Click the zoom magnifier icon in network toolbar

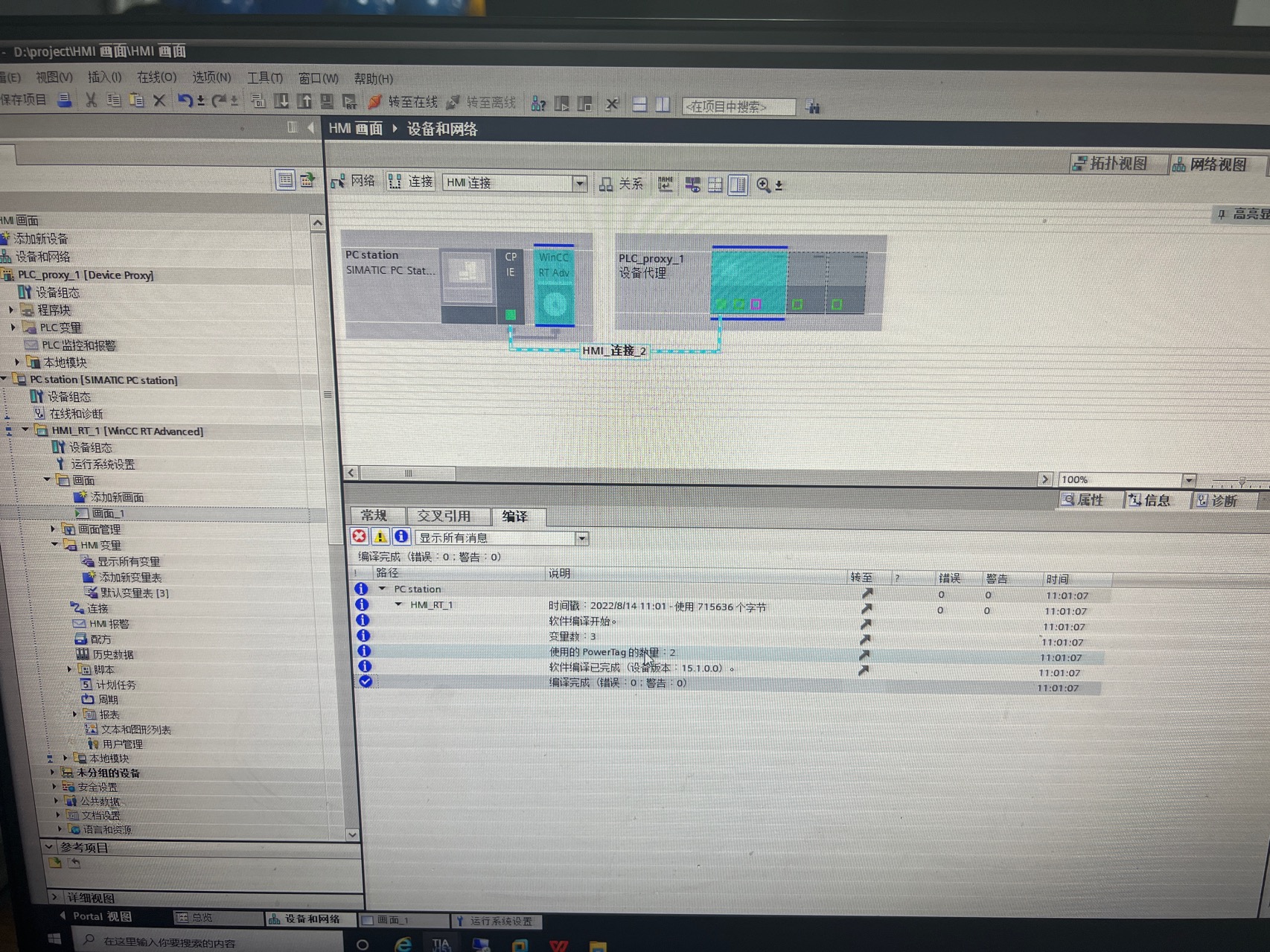click(763, 185)
